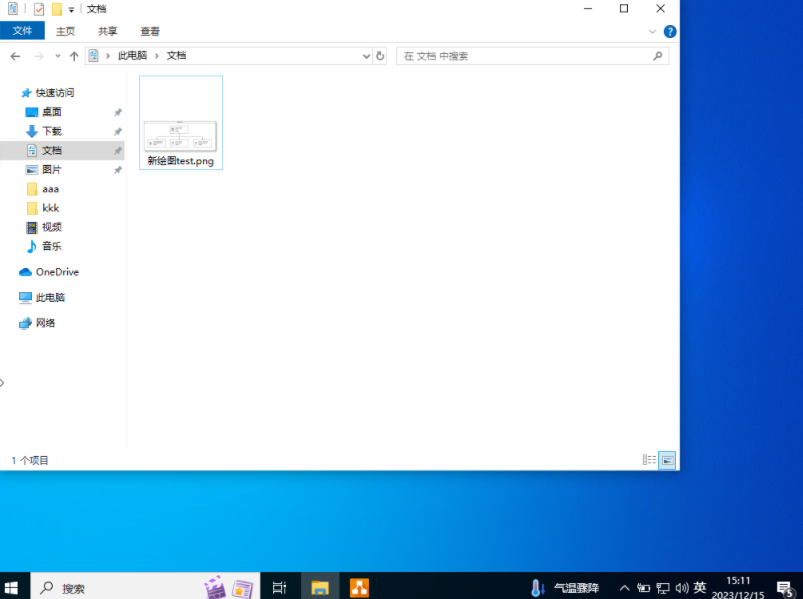Switch to the 查看 ribbon tab
This screenshot has width=803, height=599.
pyautogui.click(x=150, y=31)
